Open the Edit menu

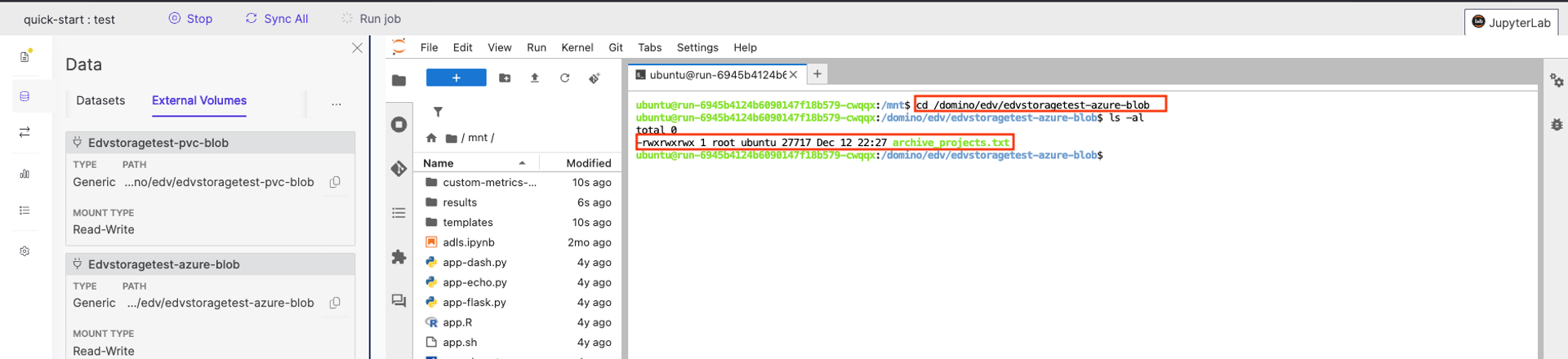point(463,47)
